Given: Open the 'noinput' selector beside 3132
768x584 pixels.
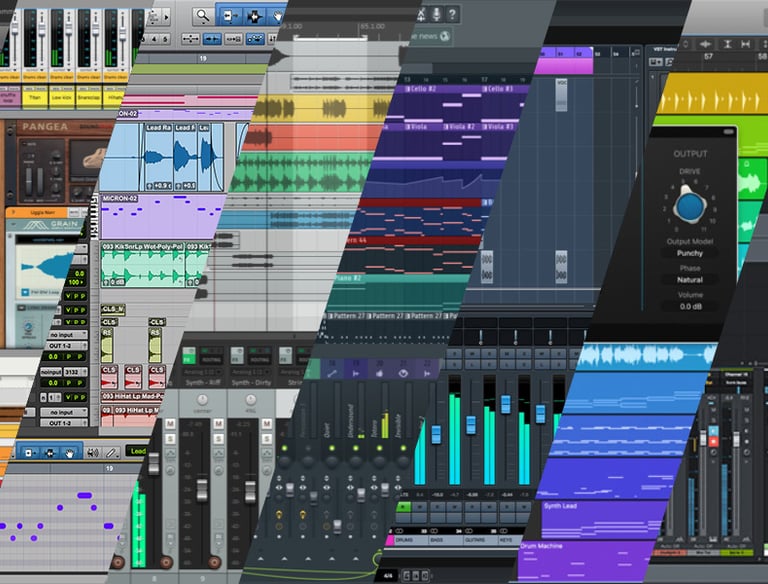Looking at the screenshot, I should point(51,372).
